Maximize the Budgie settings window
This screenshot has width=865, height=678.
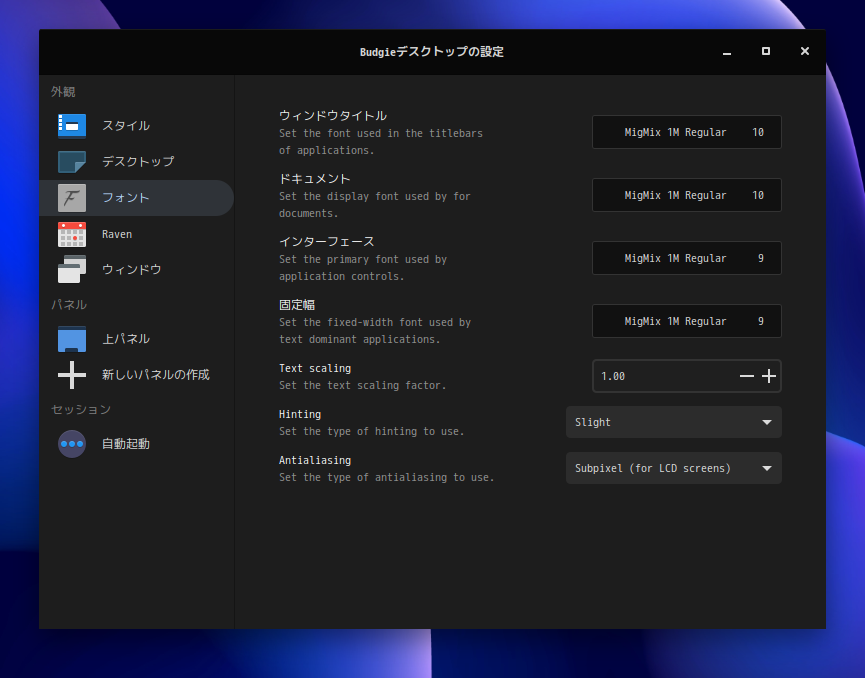pos(766,51)
